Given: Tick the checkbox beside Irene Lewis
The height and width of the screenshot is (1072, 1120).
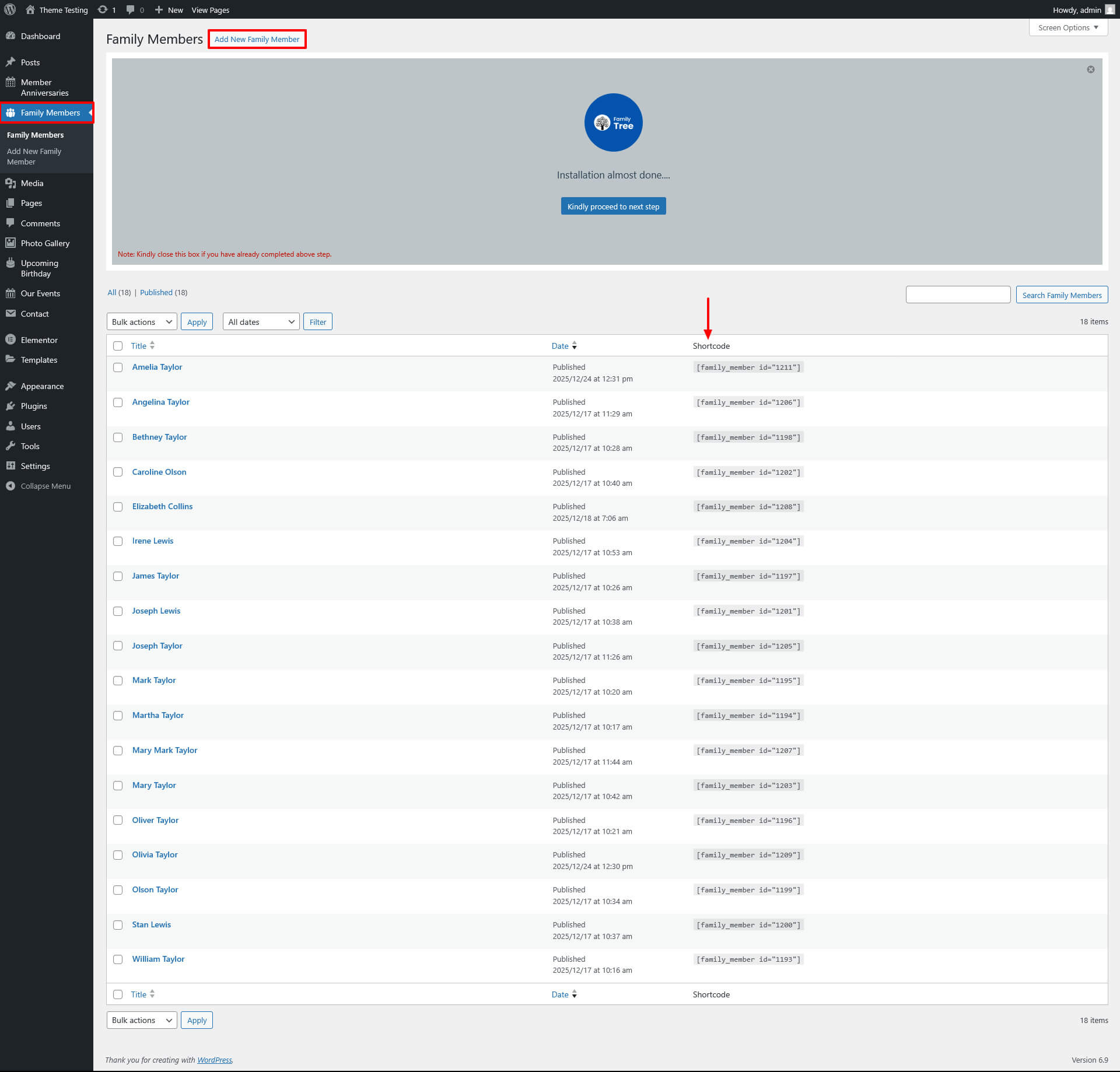Looking at the screenshot, I should pos(118,541).
